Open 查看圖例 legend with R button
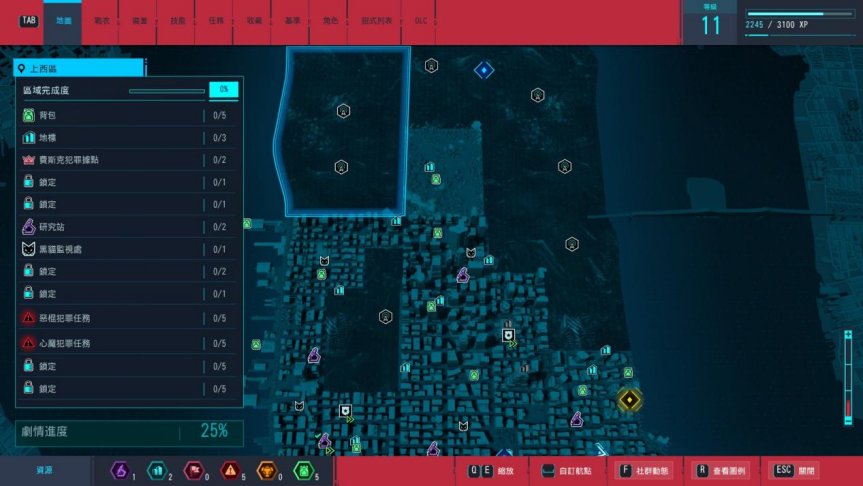 [x=720, y=471]
